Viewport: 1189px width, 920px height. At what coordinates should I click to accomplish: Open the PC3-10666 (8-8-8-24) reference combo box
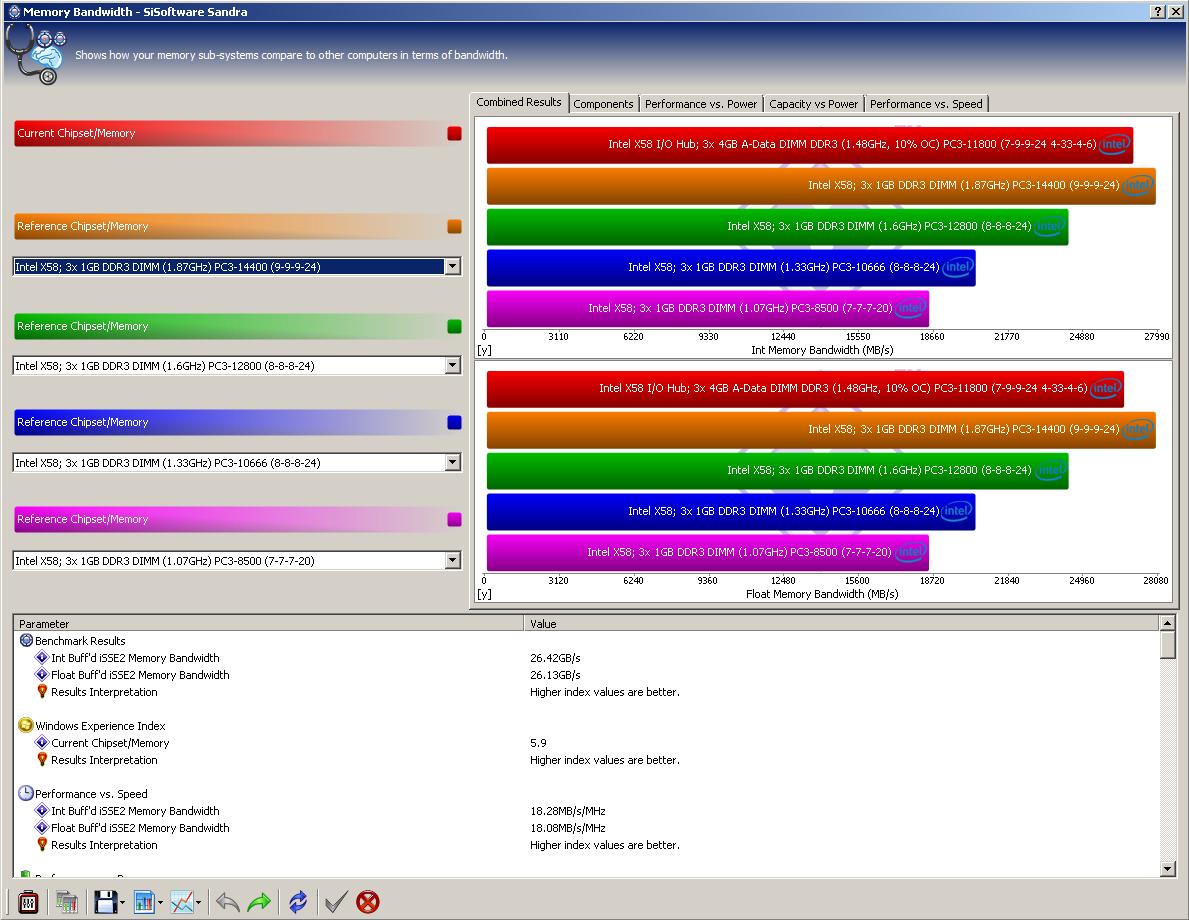tap(237, 463)
